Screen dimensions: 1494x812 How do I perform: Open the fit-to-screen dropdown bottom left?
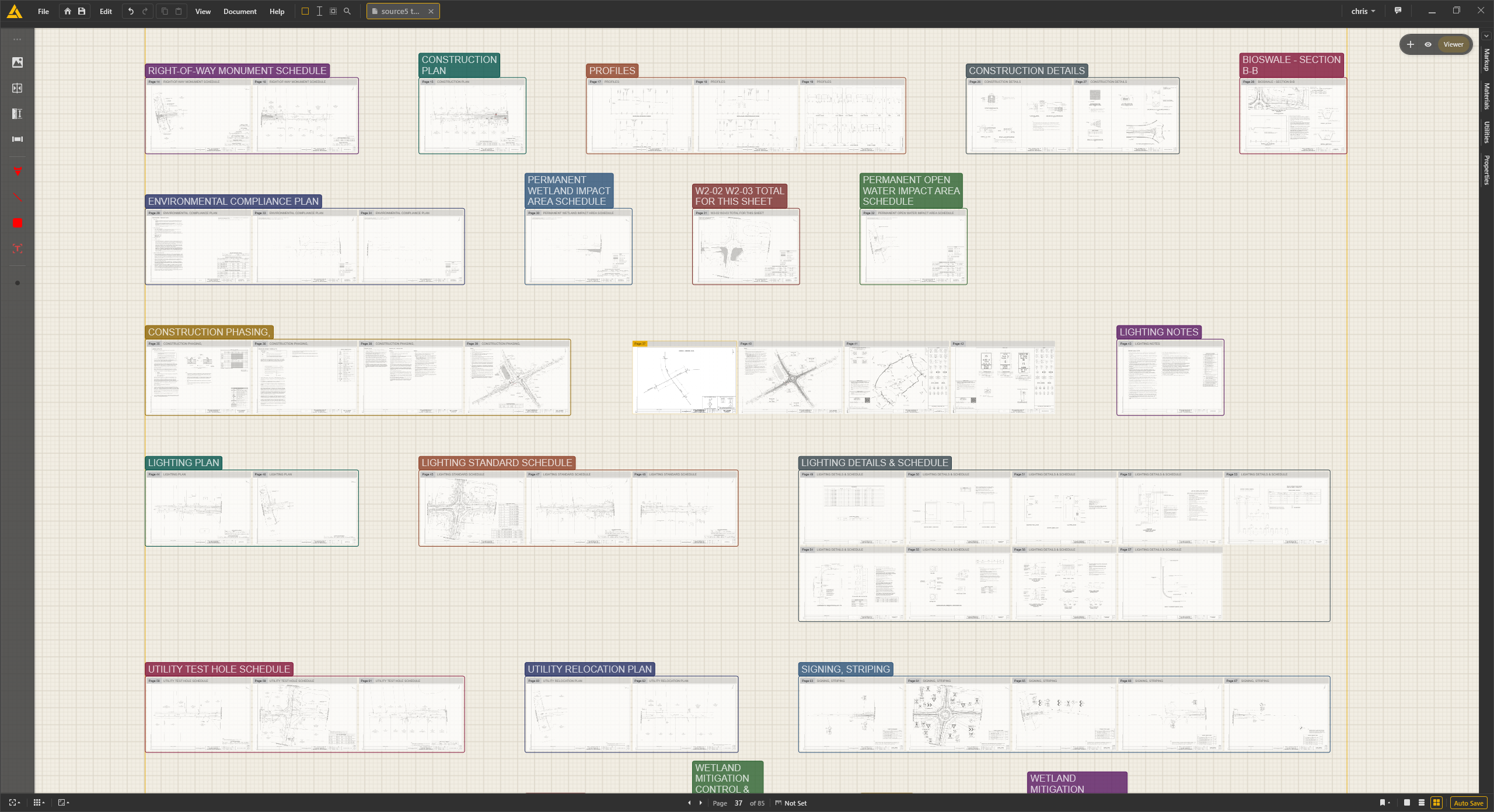[15, 803]
